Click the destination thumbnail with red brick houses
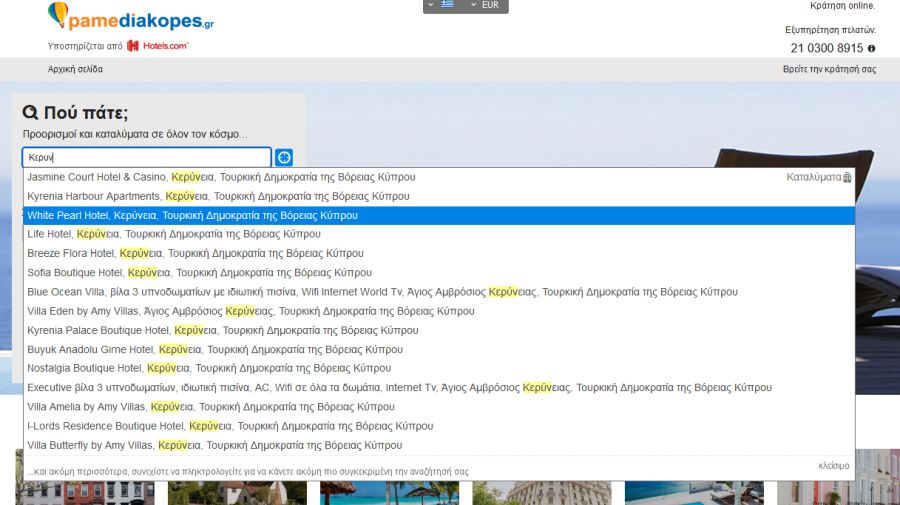 pyautogui.click(x=85, y=493)
